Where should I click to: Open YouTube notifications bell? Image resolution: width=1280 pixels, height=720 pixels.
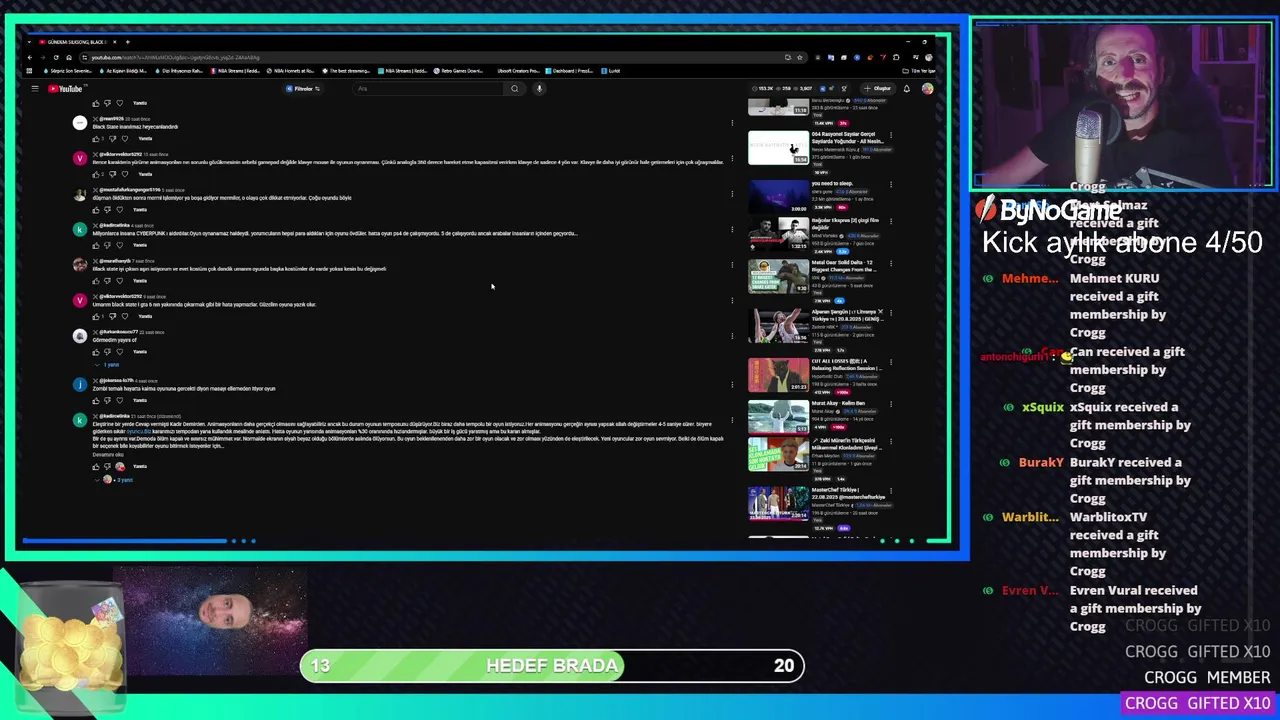[907, 89]
